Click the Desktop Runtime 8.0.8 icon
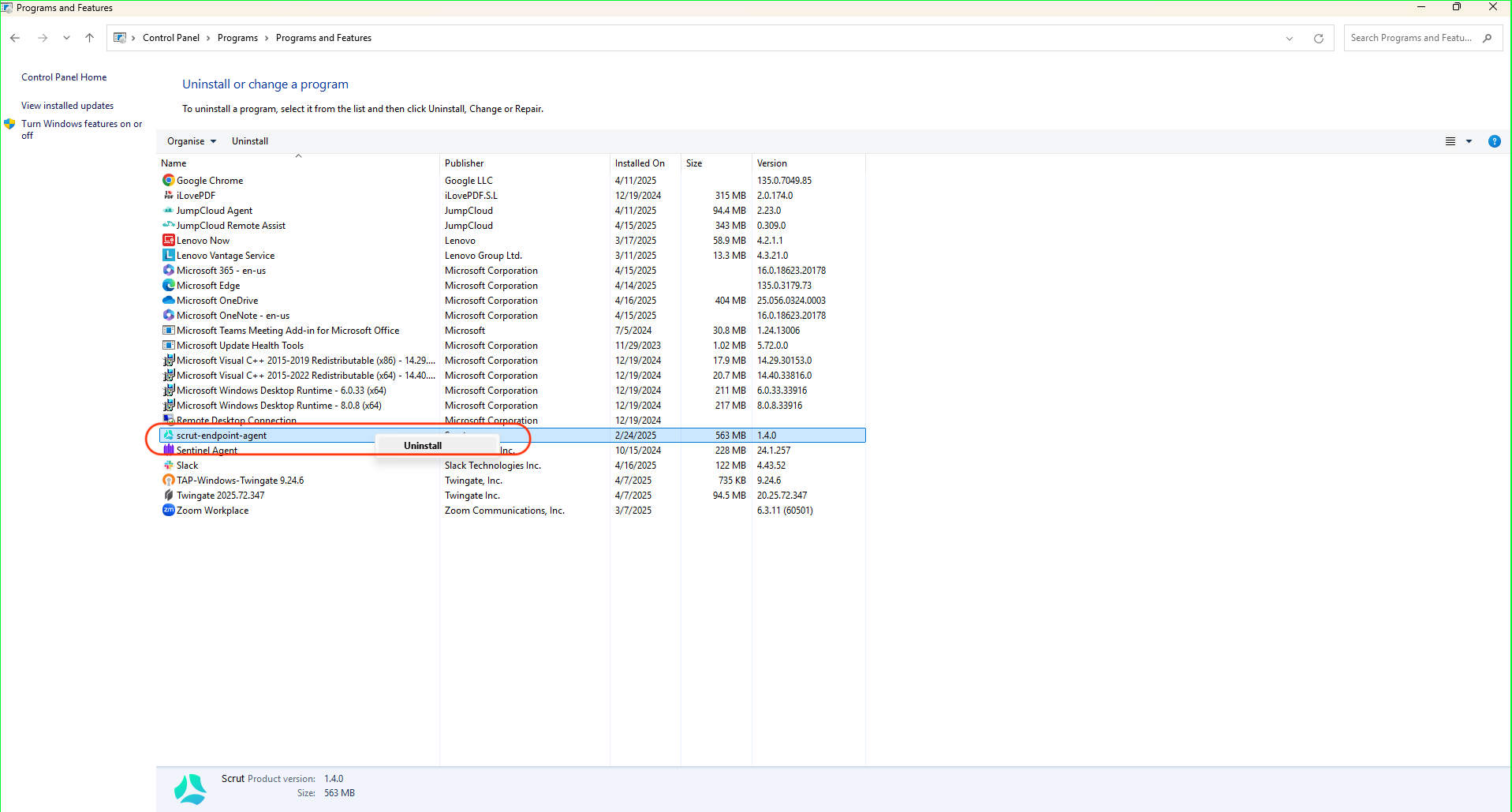Screen dimensions: 1512x812 tap(168, 405)
